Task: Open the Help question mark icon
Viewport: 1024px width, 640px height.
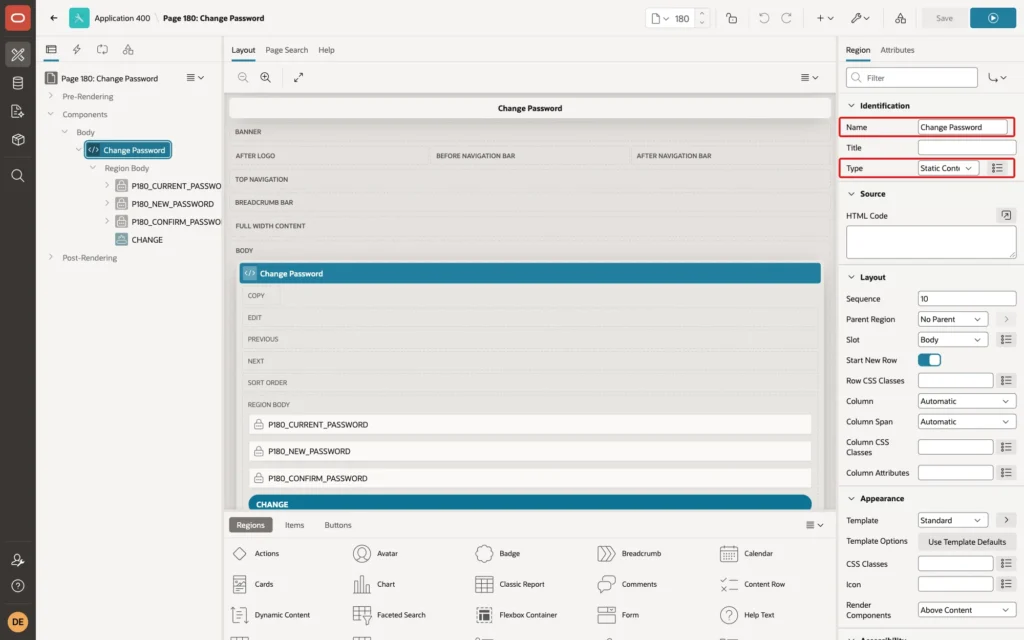Action: tap(18, 586)
